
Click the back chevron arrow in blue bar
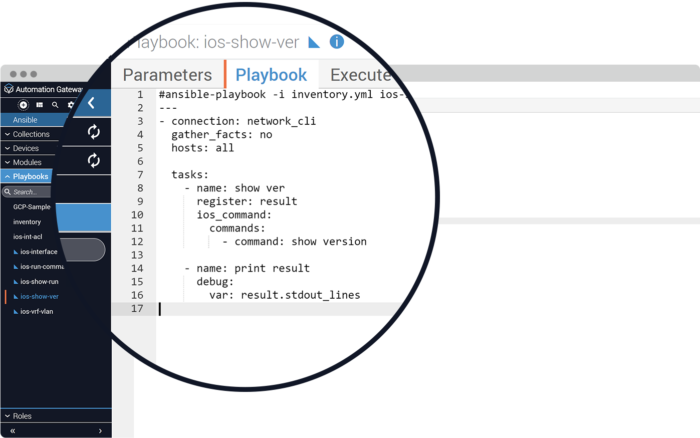[91, 103]
